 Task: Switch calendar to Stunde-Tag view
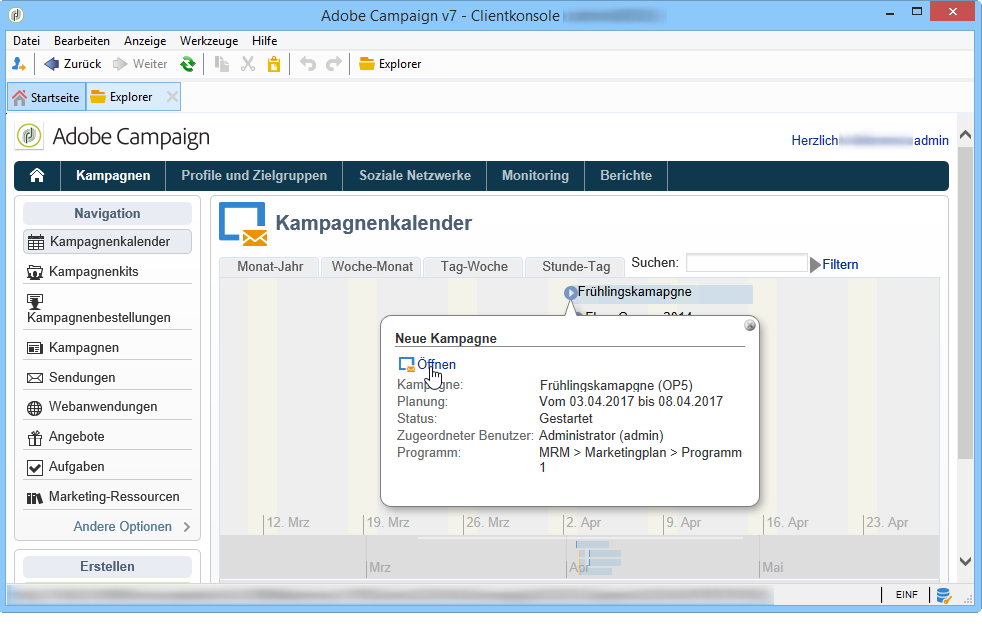(576, 267)
